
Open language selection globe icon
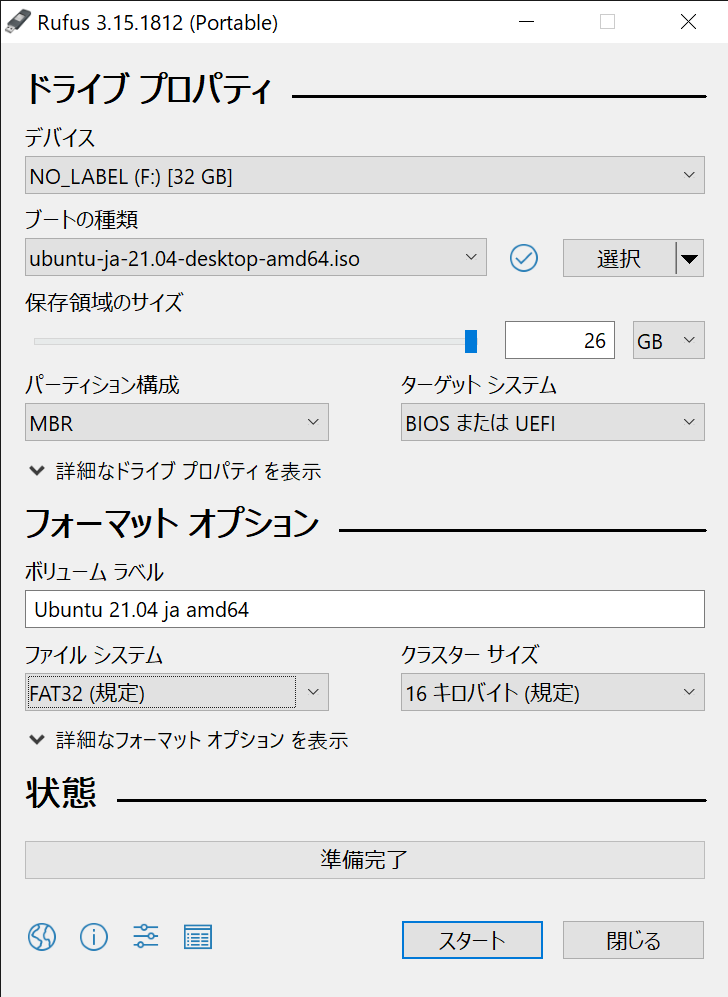(x=42, y=937)
